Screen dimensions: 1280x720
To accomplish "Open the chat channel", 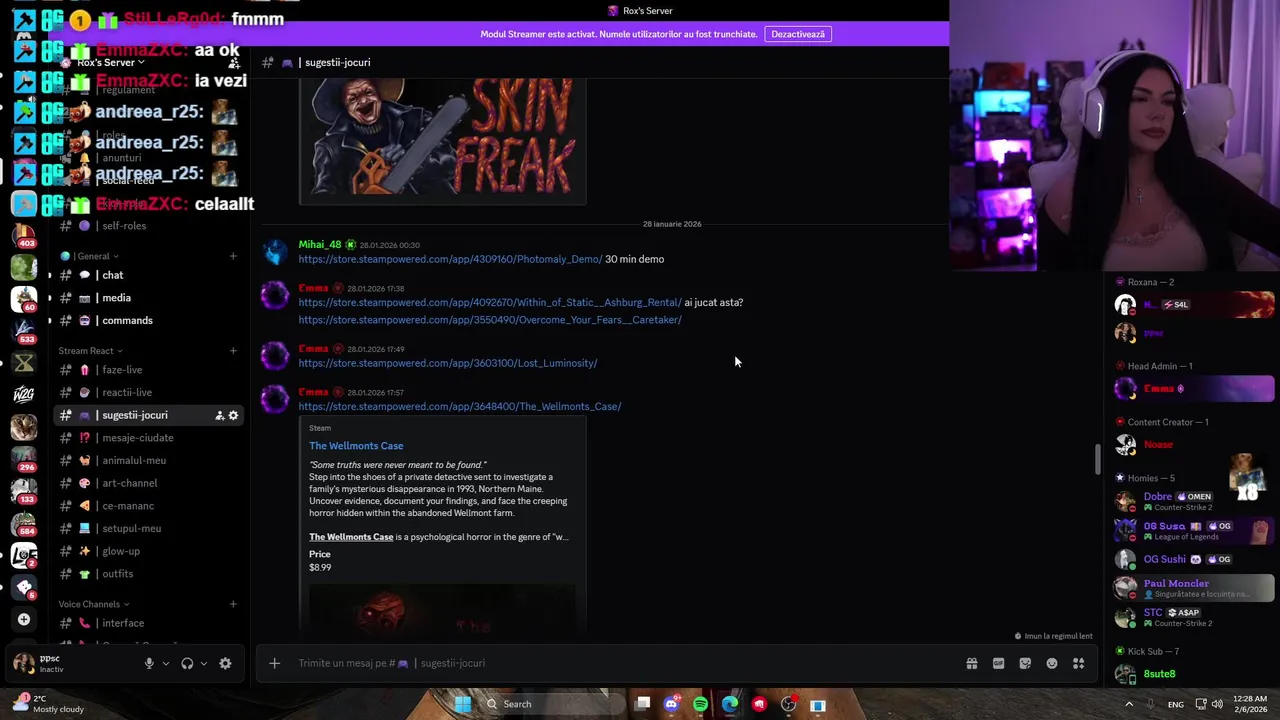I will (x=148, y=275).
